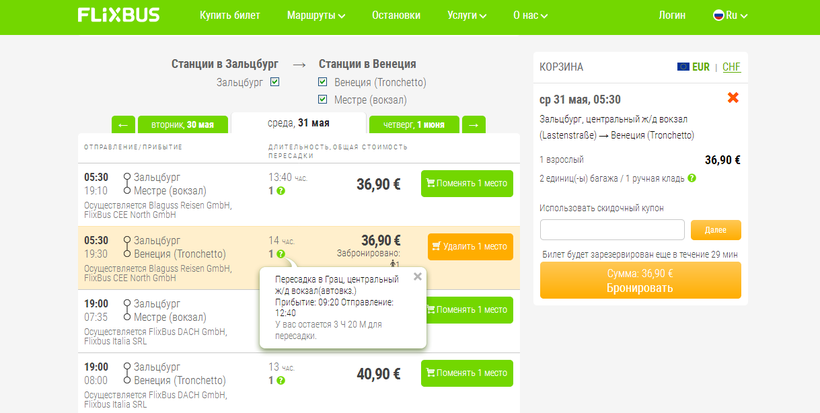Click the Russian flag language icon
The width and height of the screenshot is (820, 413).
pyautogui.click(x=718, y=16)
